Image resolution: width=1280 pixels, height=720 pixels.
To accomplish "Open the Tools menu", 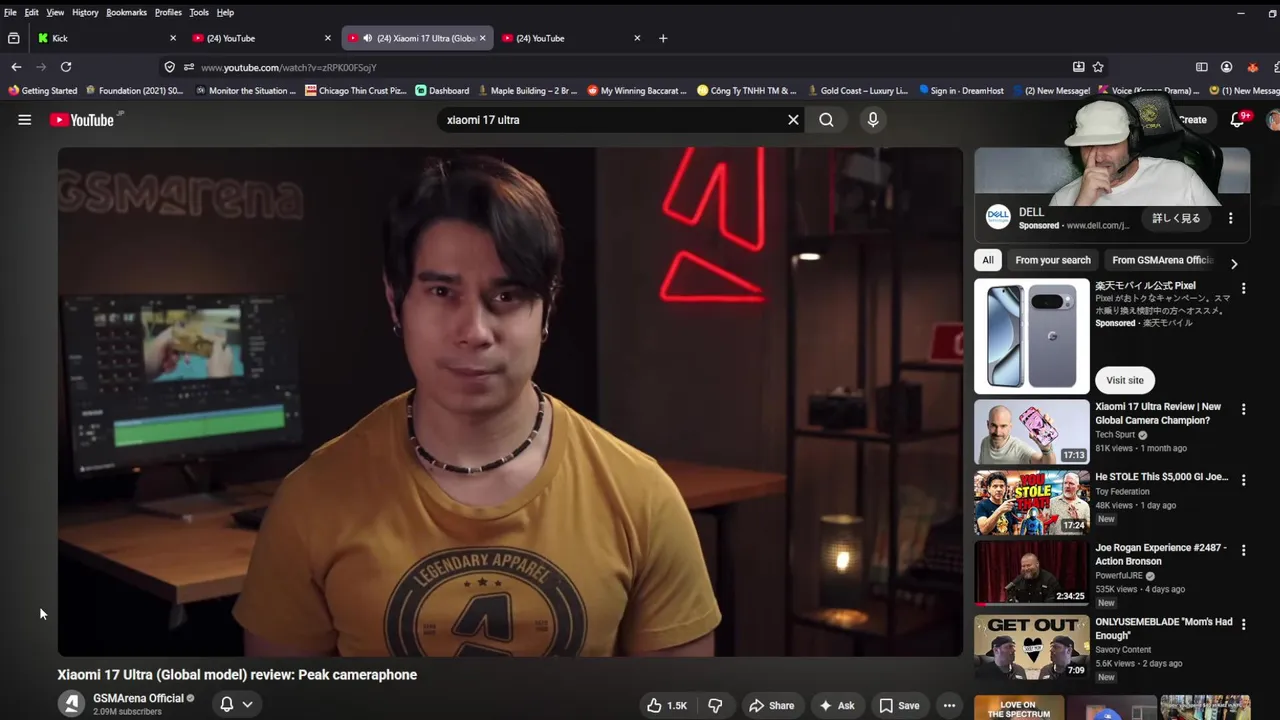I will (199, 12).
